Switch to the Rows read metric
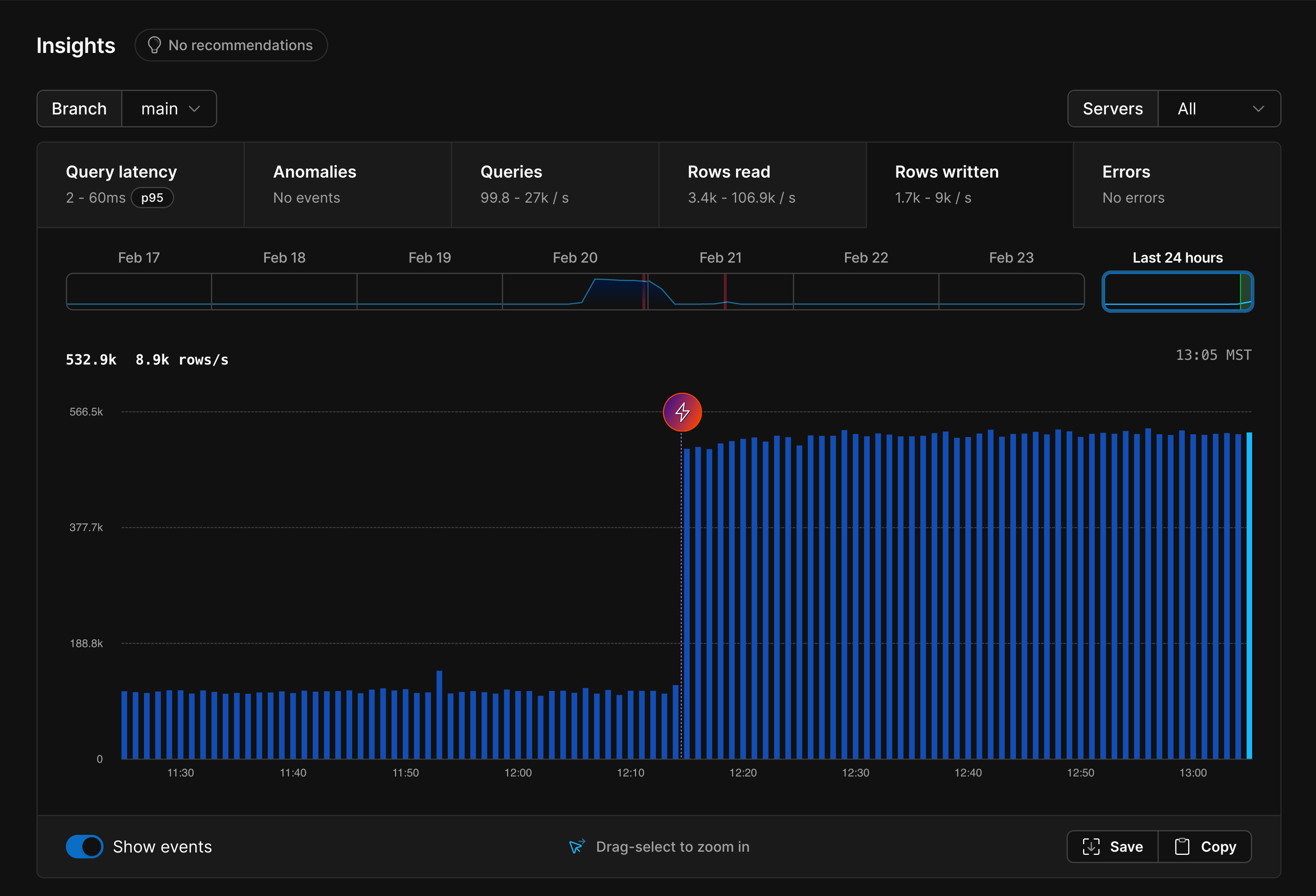 (762, 185)
